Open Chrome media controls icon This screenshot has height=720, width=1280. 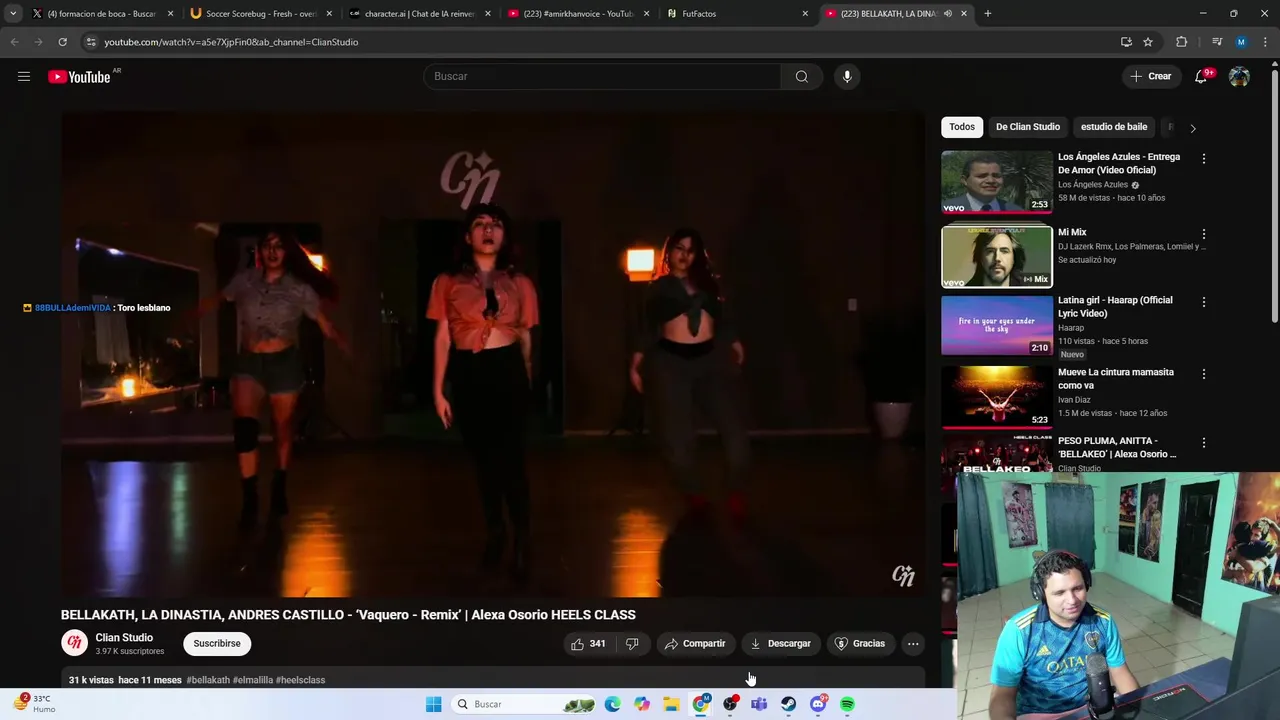click(1217, 42)
